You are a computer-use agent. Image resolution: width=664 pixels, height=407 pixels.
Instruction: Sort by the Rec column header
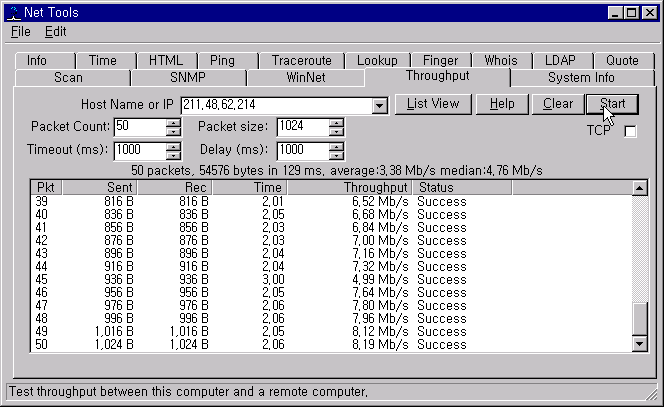tap(174, 188)
